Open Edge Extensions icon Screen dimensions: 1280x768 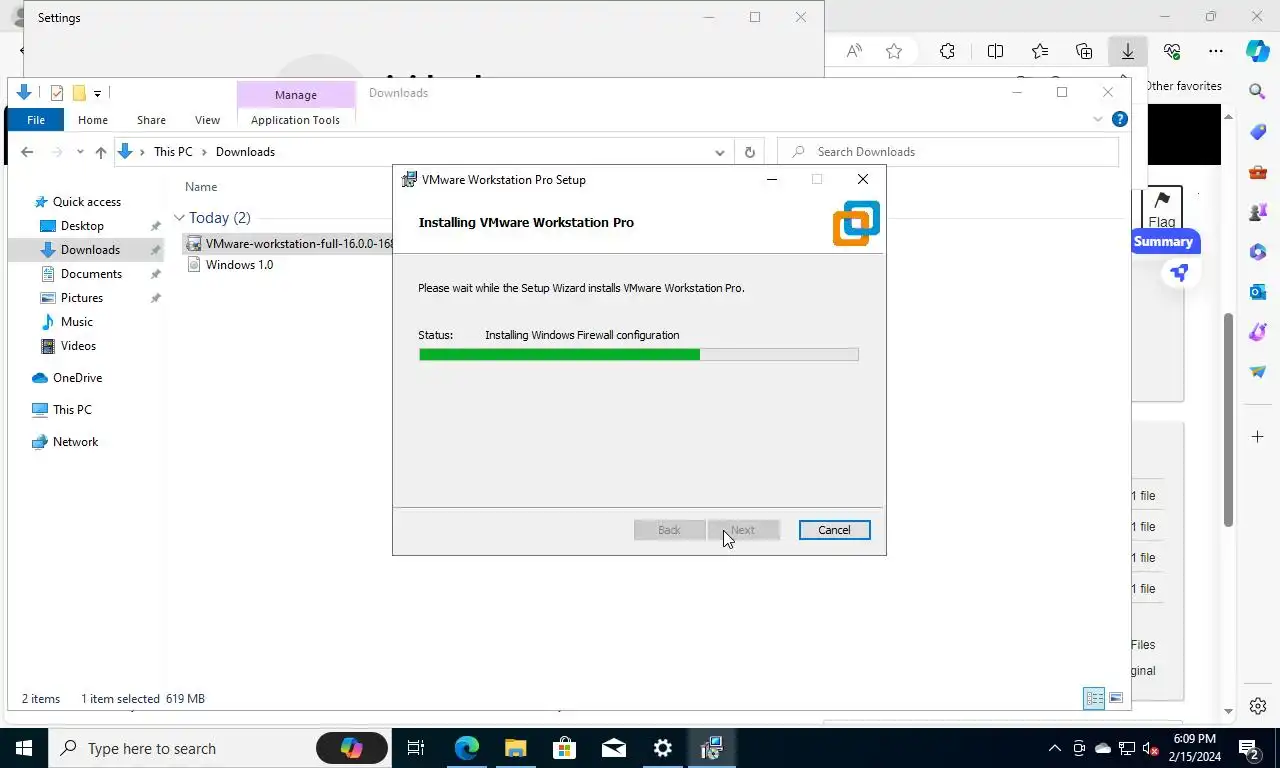click(947, 51)
